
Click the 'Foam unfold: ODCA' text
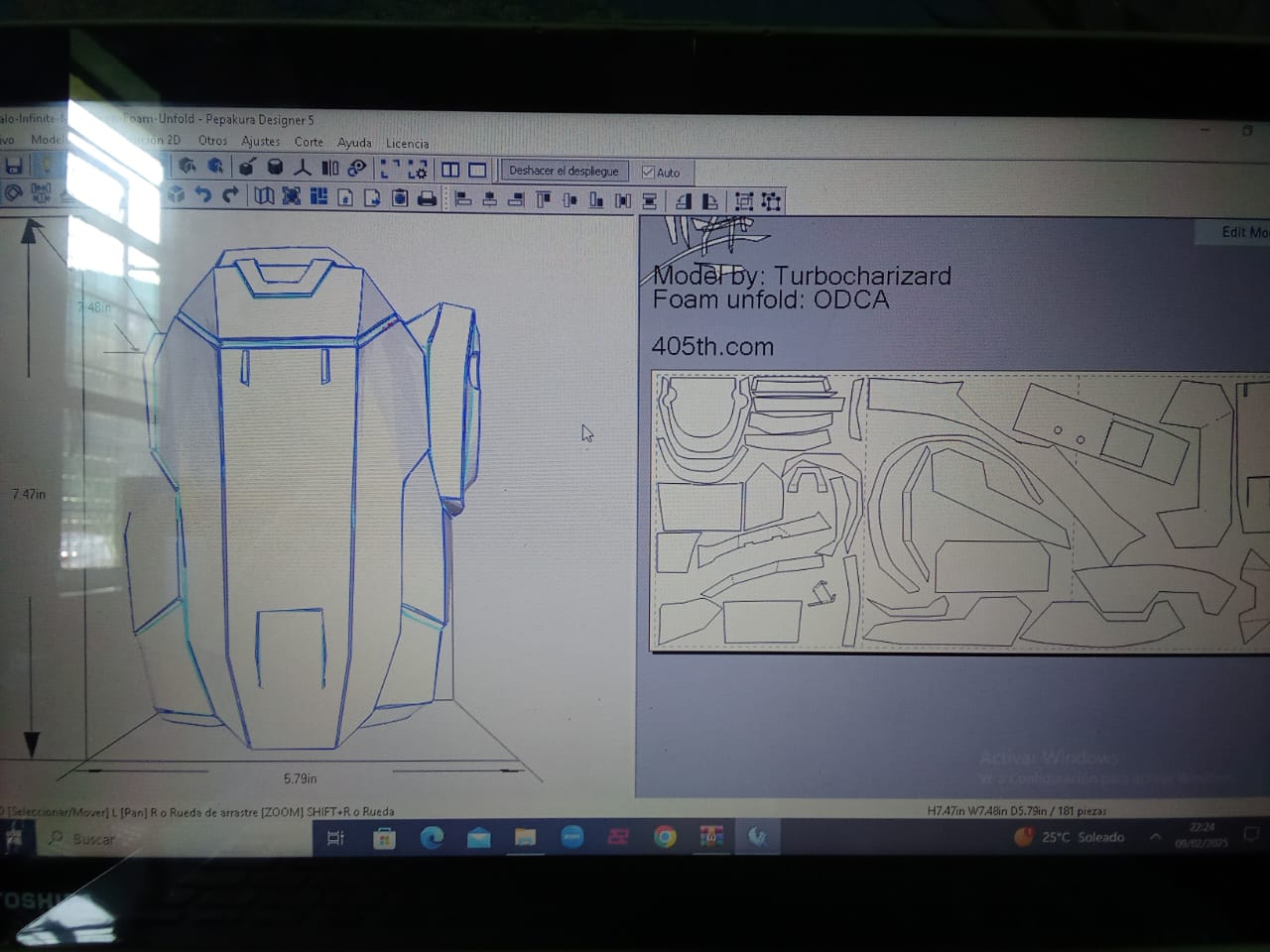click(x=771, y=299)
